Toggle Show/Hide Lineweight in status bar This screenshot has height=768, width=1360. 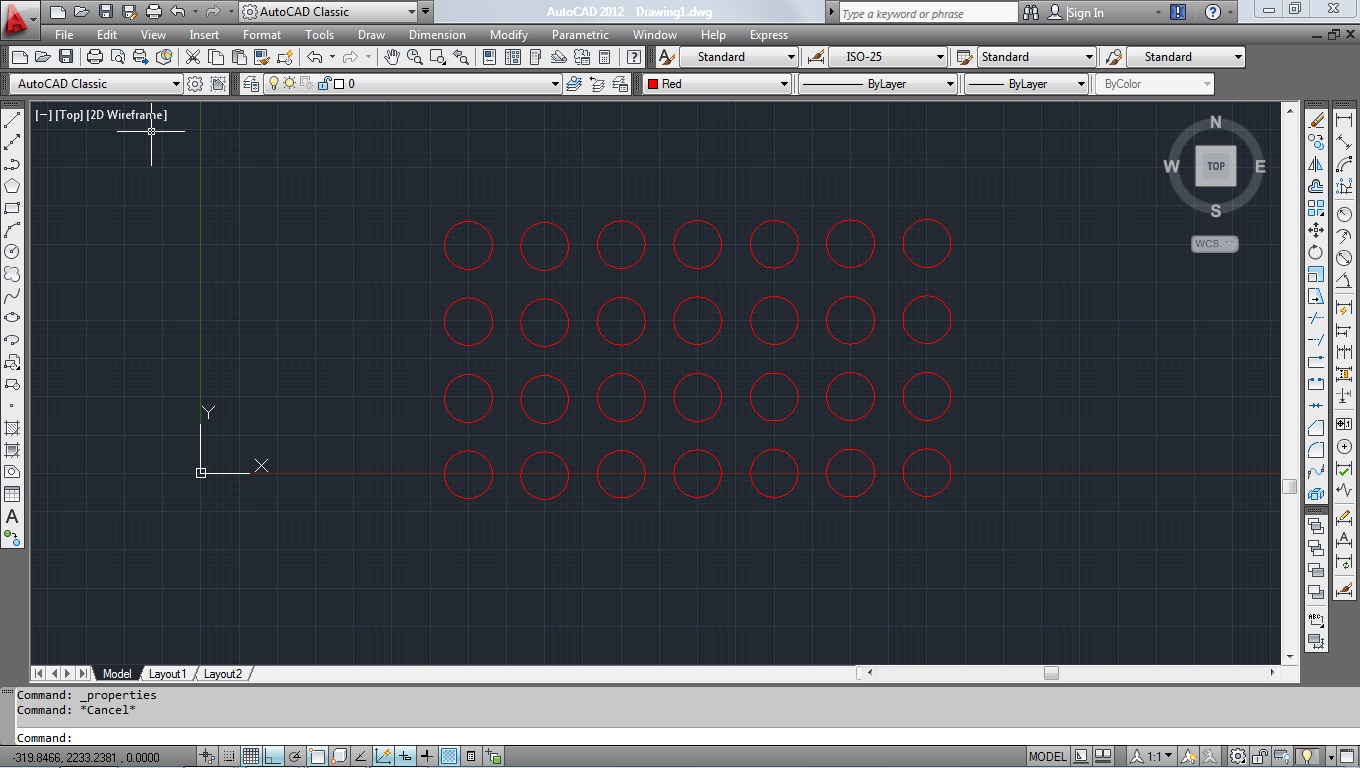pyautogui.click(x=427, y=756)
